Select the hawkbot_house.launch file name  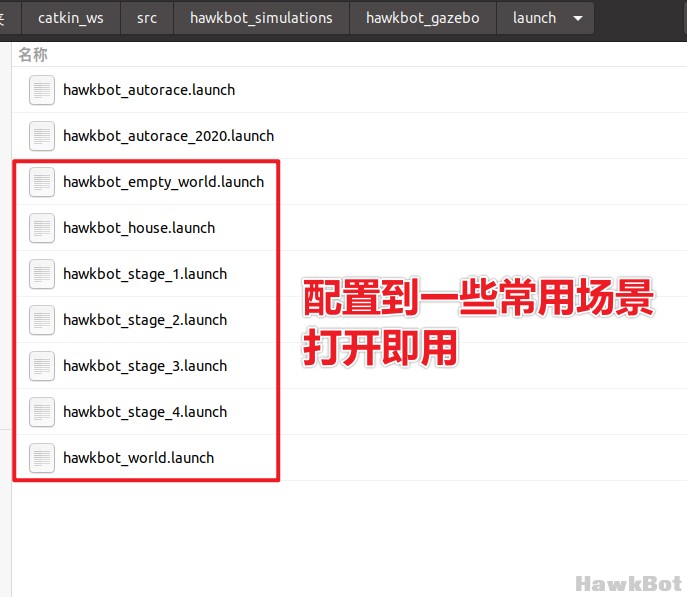point(139,228)
